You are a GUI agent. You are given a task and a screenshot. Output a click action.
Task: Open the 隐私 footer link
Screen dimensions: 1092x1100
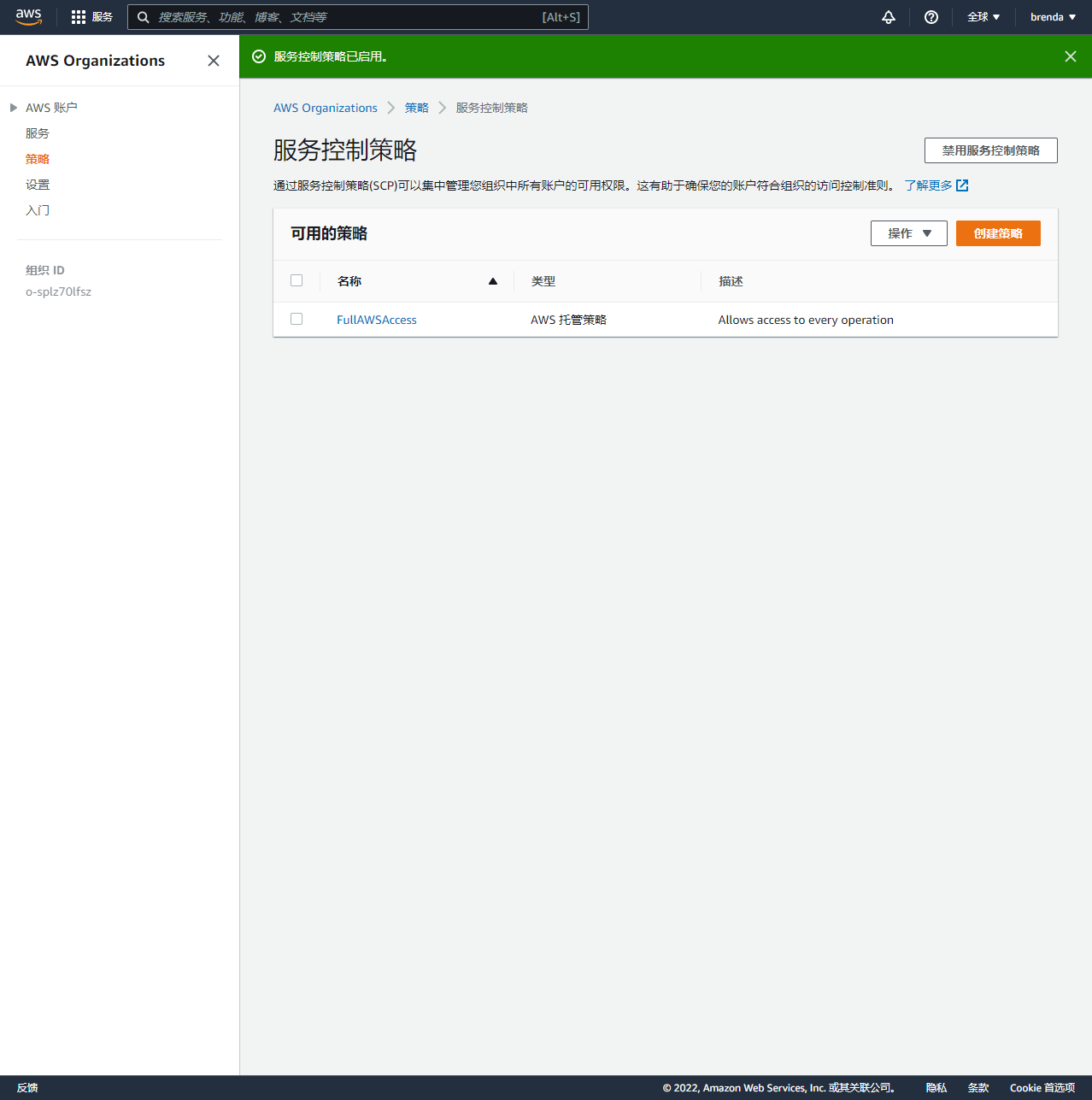coord(936,1088)
